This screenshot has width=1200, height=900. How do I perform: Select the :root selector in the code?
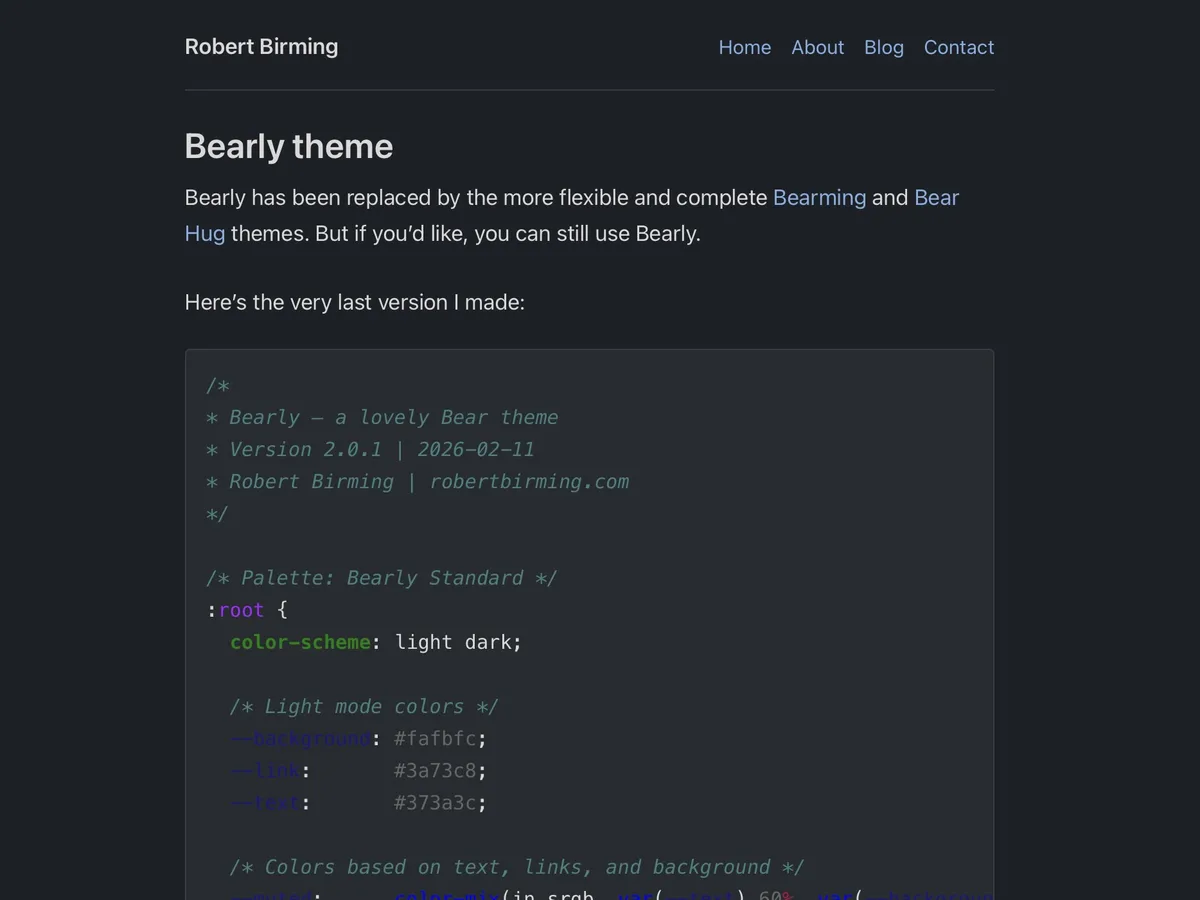(x=236, y=610)
